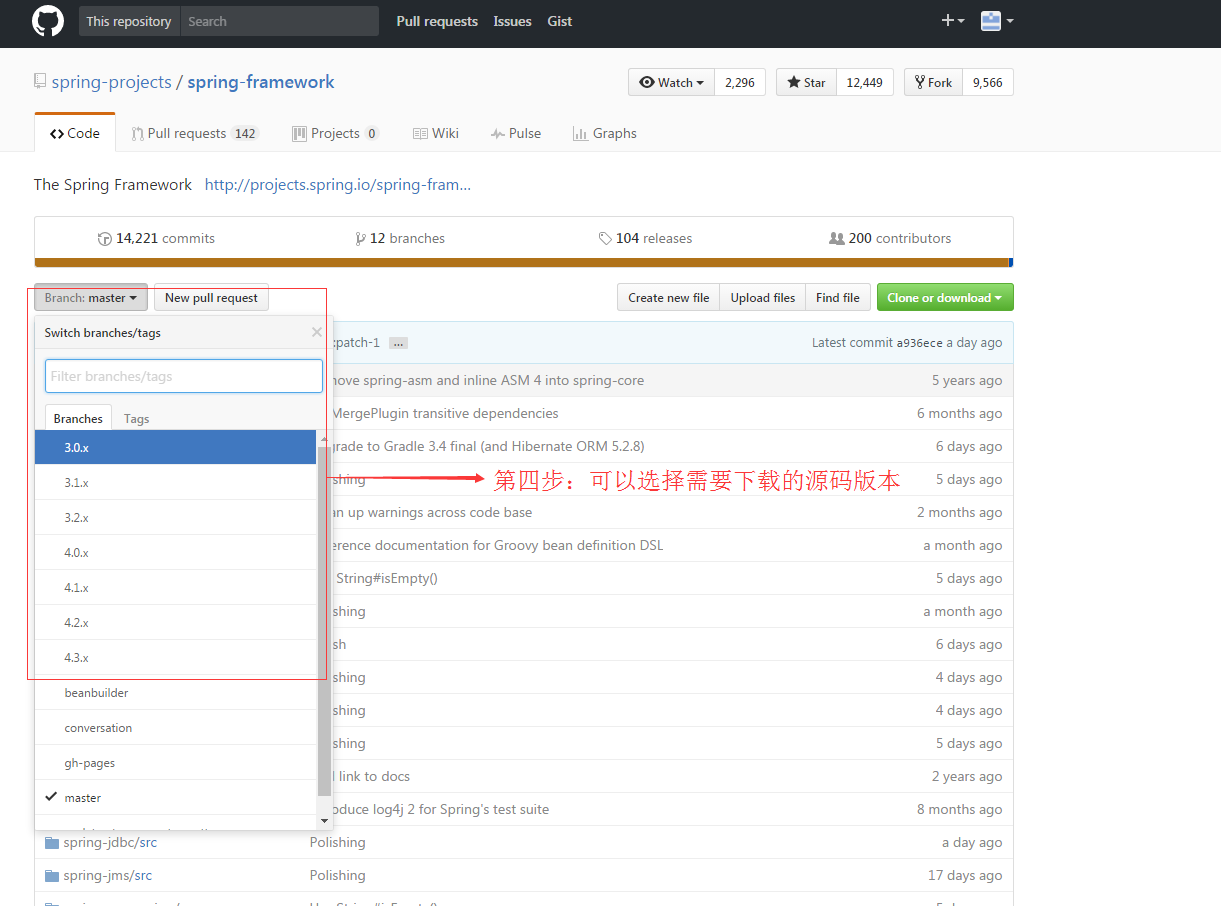
Task: Open the spring-framework repository link
Action: [261, 82]
